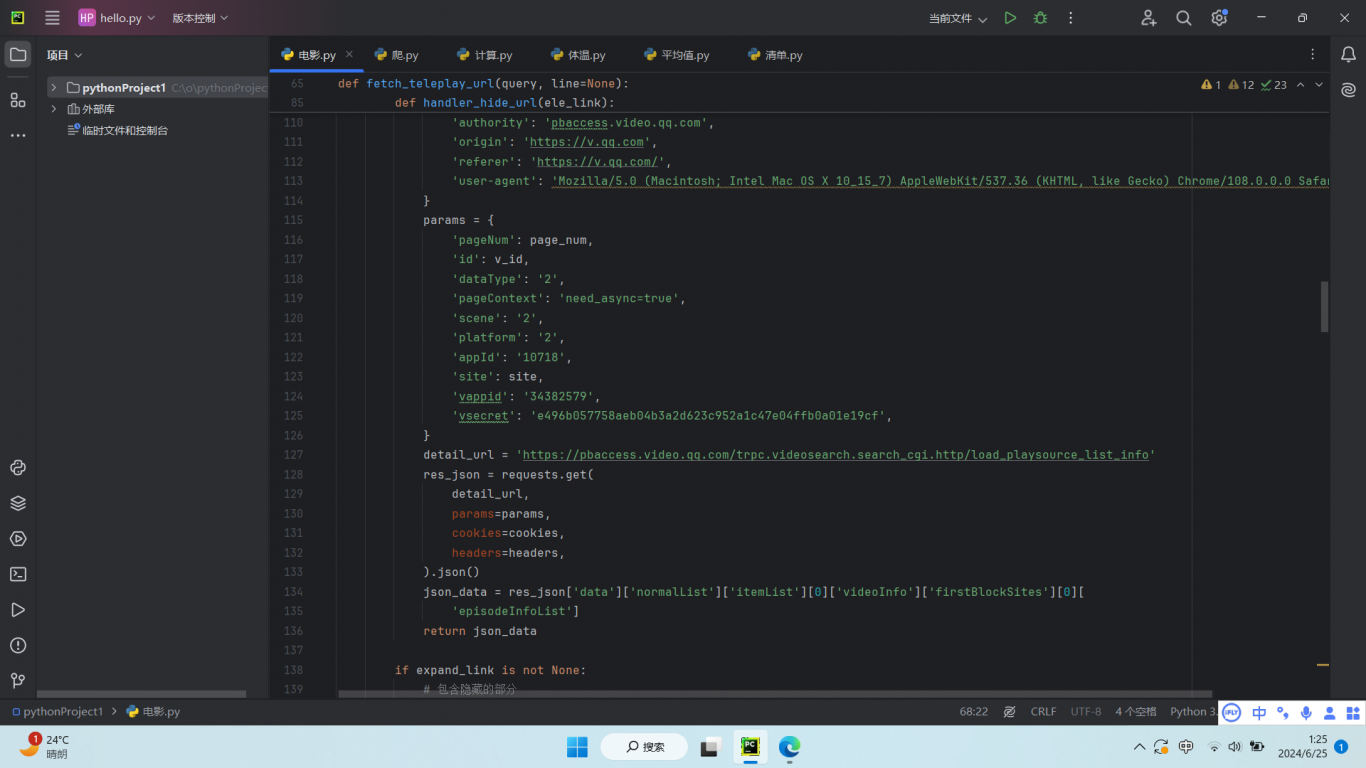Open the Python Console tool window
The image size is (1366, 768).
(x=18, y=468)
